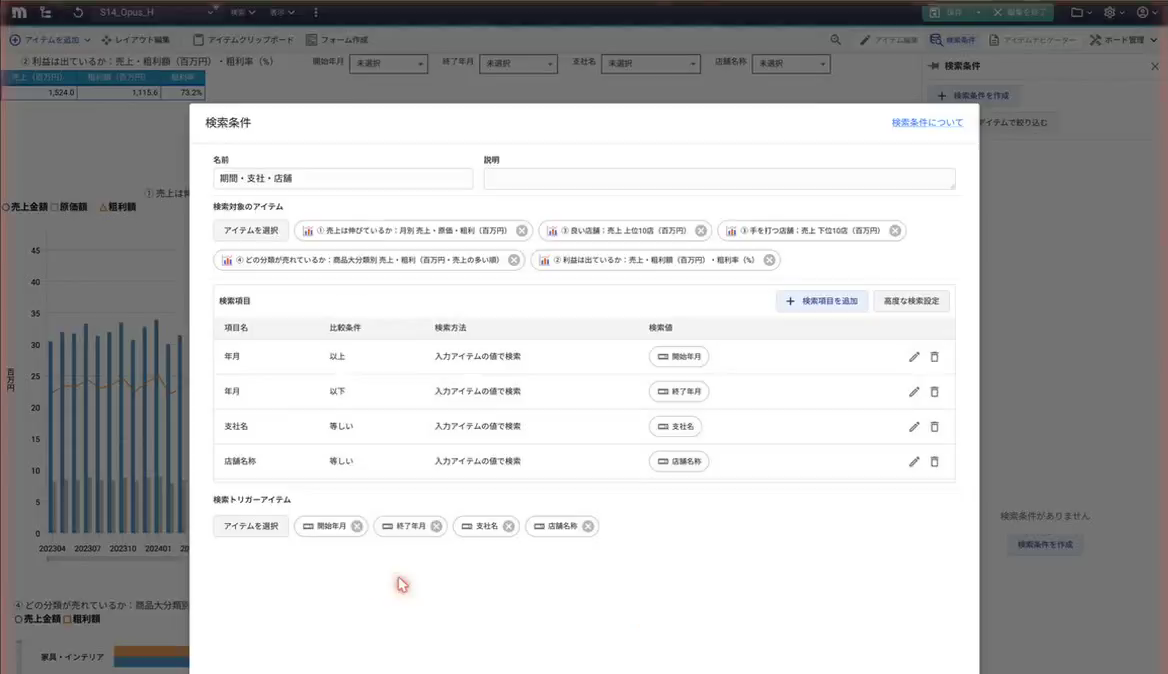Follow the 検索条件について link

click(927, 123)
